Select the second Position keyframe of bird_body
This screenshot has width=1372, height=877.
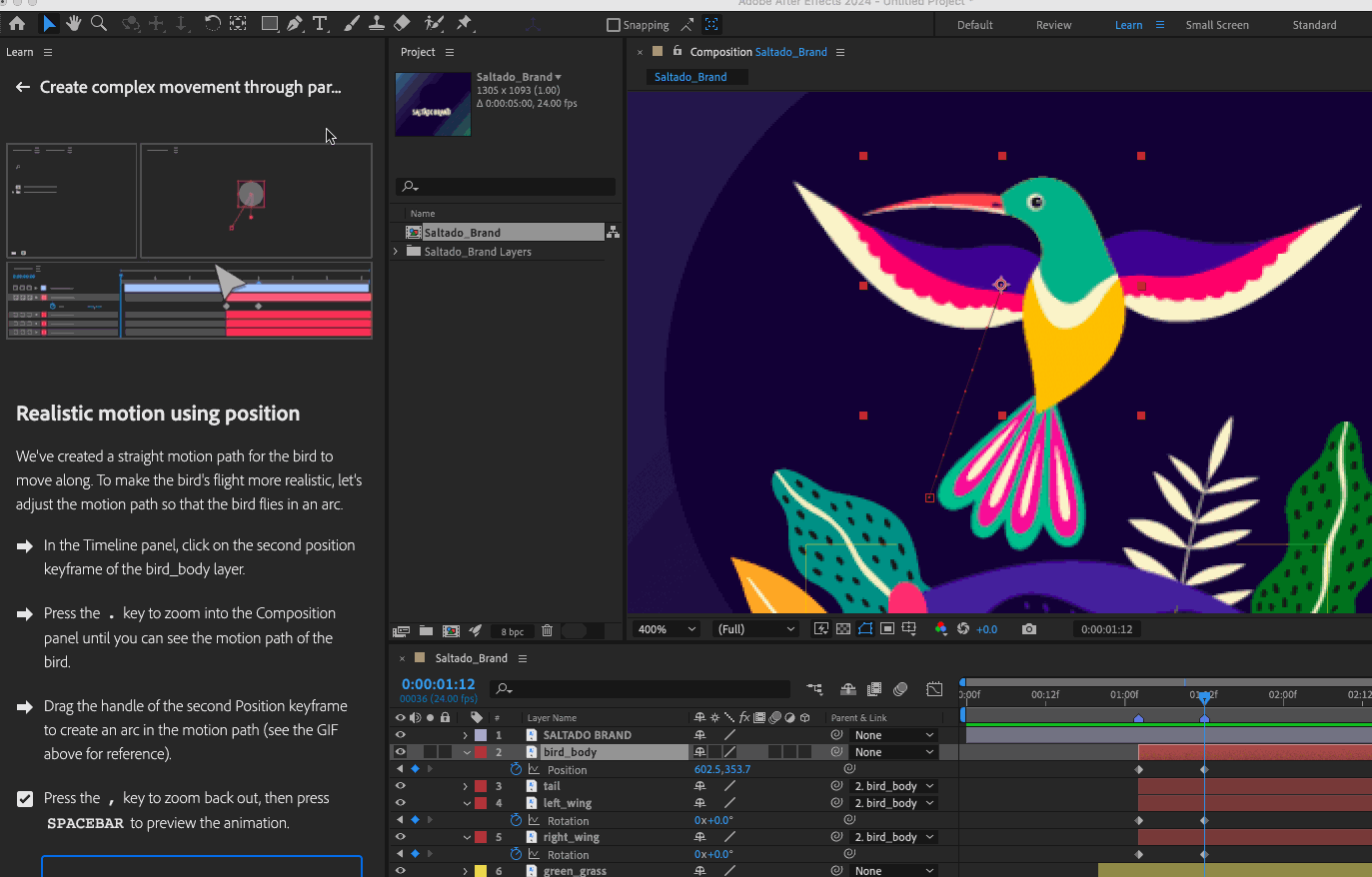click(x=1204, y=770)
